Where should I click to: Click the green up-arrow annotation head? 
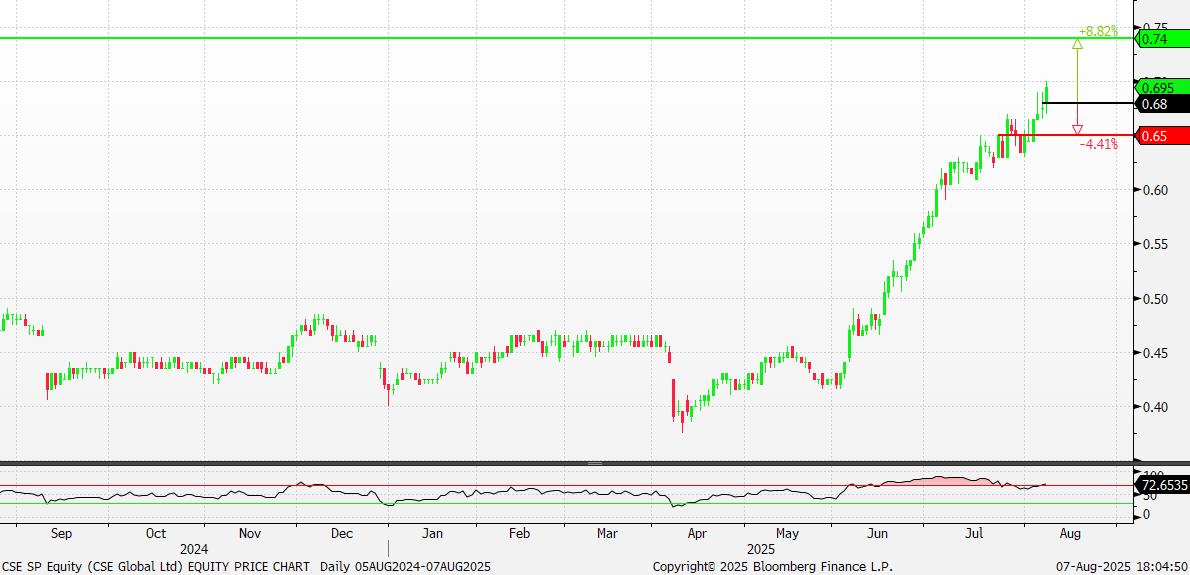[1077, 44]
